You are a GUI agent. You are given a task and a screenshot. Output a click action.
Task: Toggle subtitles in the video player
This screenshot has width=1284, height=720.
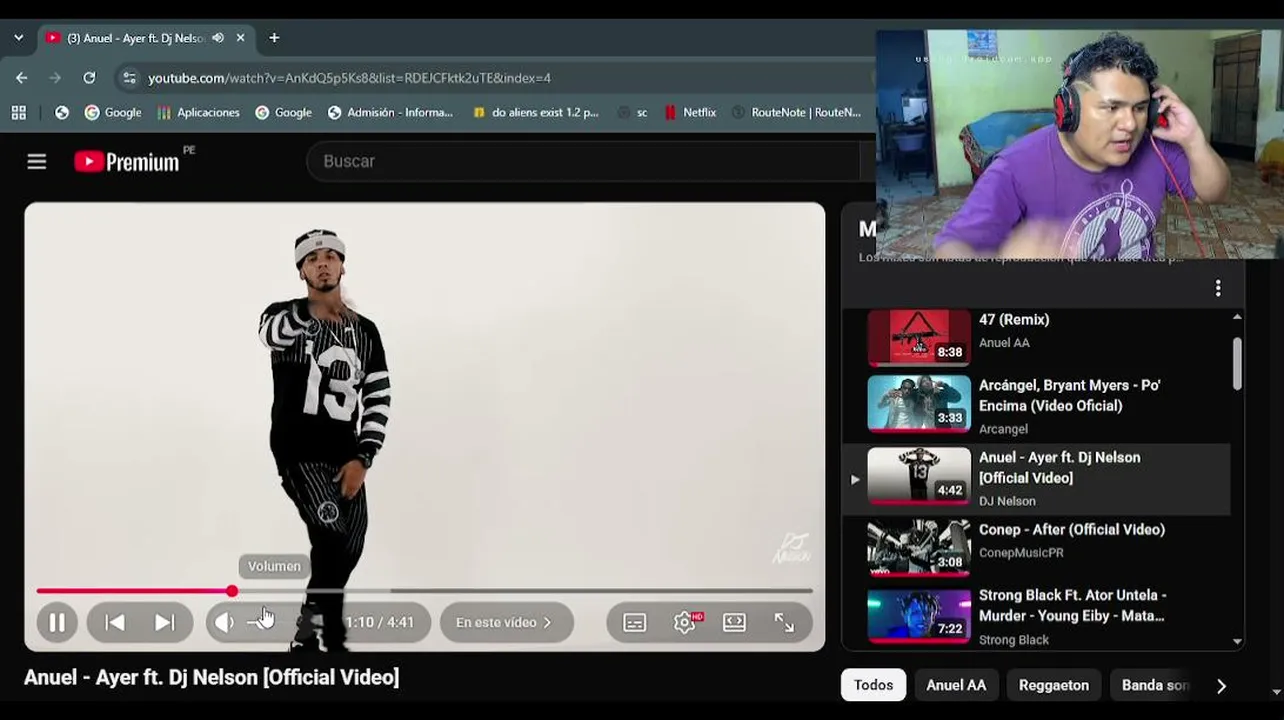tap(635, 622)
